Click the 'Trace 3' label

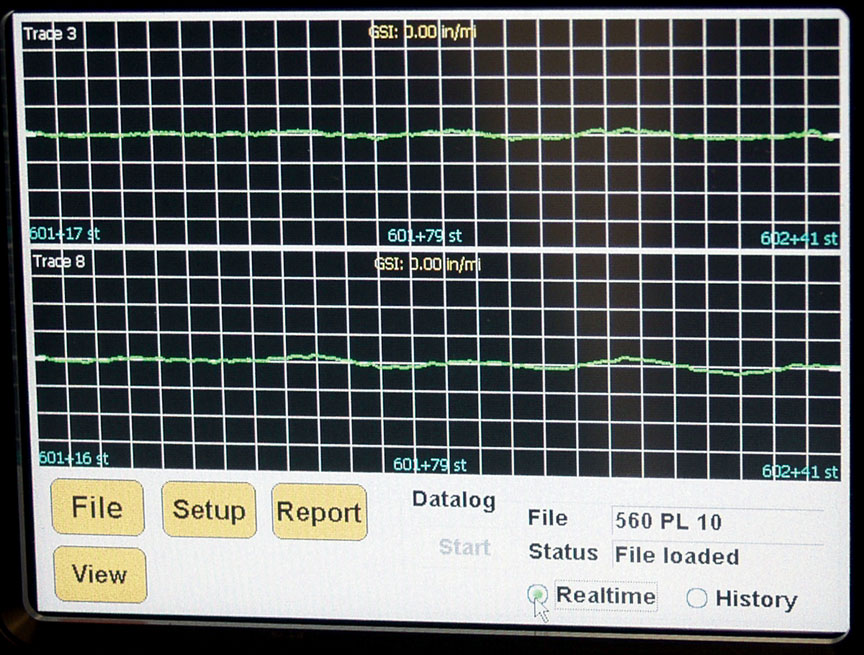pyautogui.click(x=50, y=34)
